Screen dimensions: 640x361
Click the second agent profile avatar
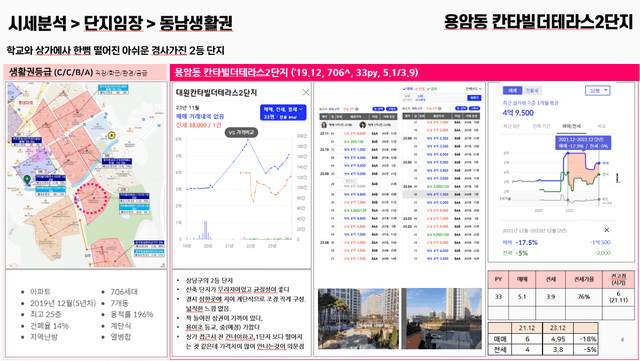pyautogui.click(x=362, y=125)
